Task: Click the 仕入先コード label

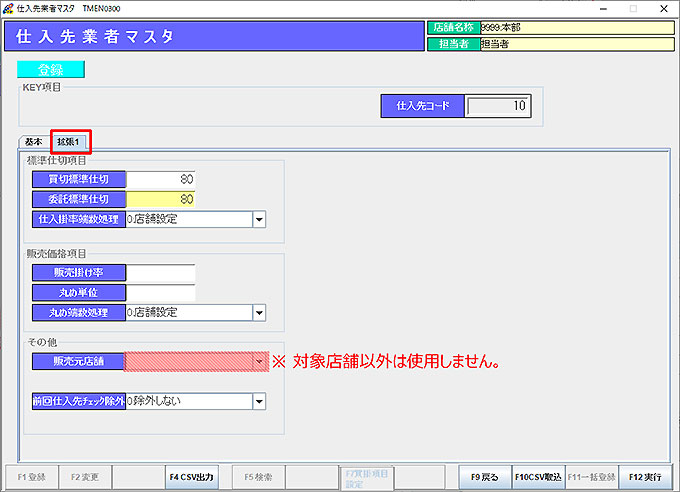Action: (x=422, y=106)
